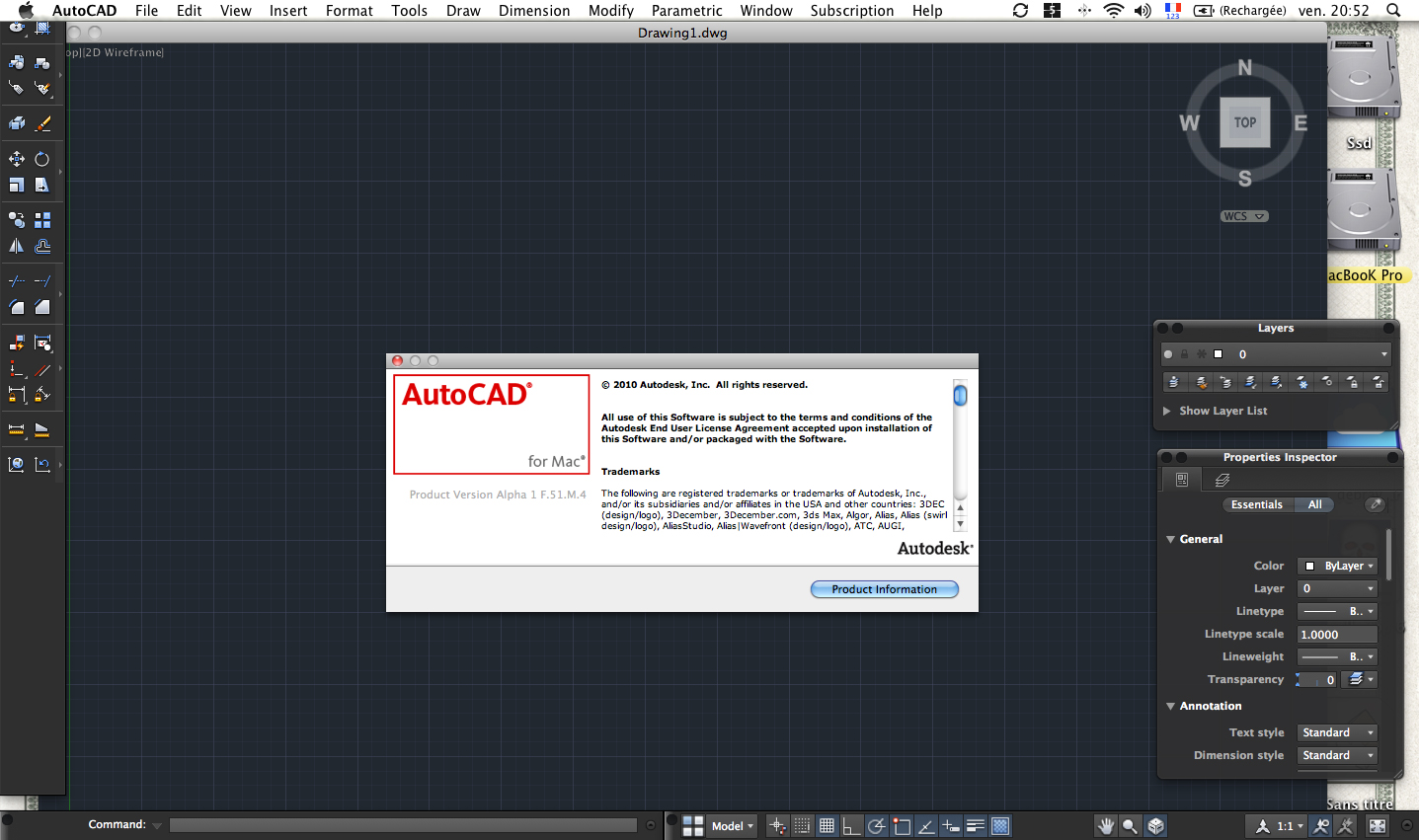This screenshot has height=840, width=1419.
Task: Collapse the Annotation section
Action: coord(1171,706)
